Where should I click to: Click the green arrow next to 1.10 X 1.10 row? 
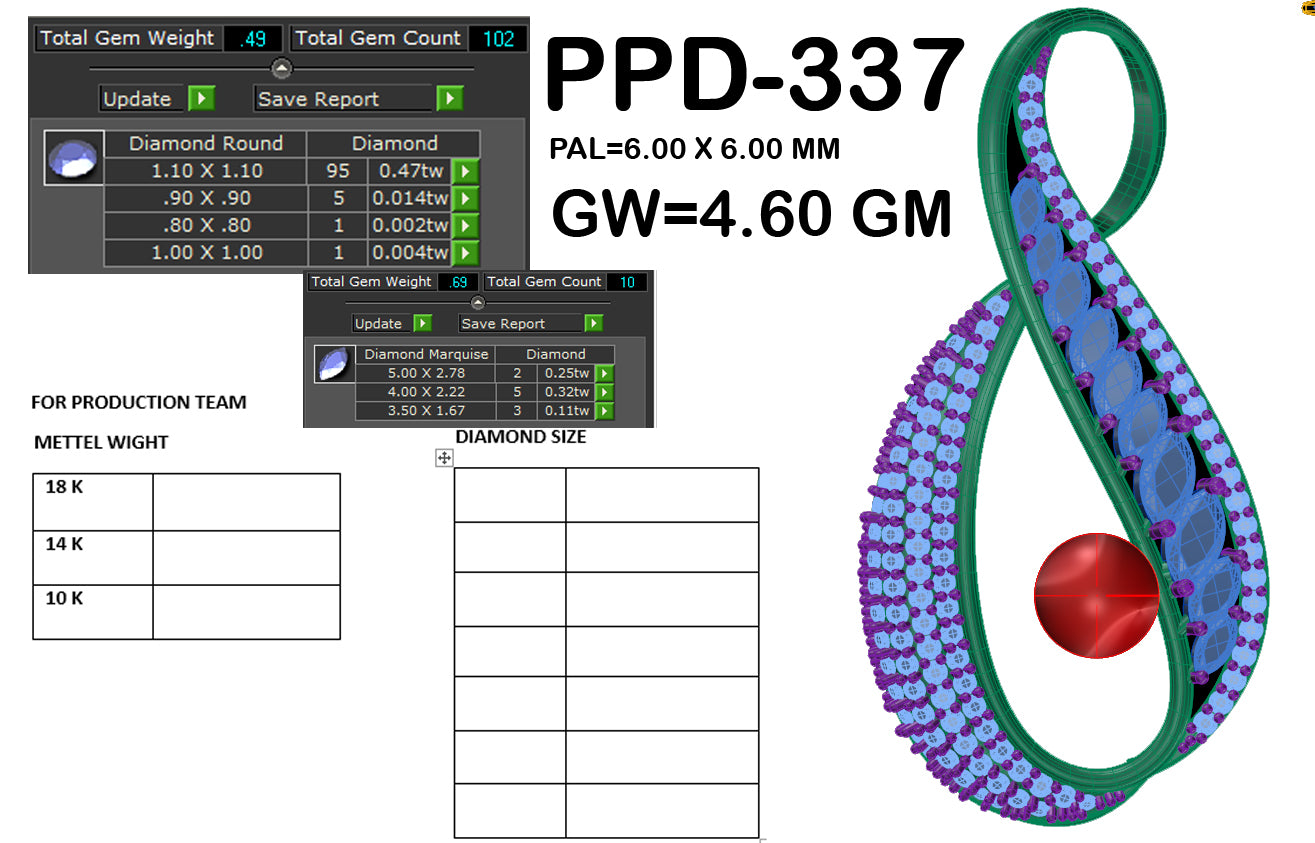pyautogui.click(x=467, y=171)
